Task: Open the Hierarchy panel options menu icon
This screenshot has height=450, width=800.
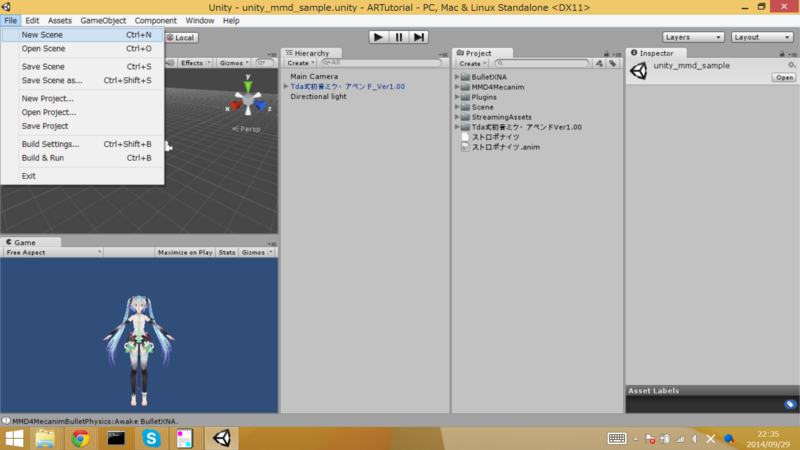Action: 443,54
